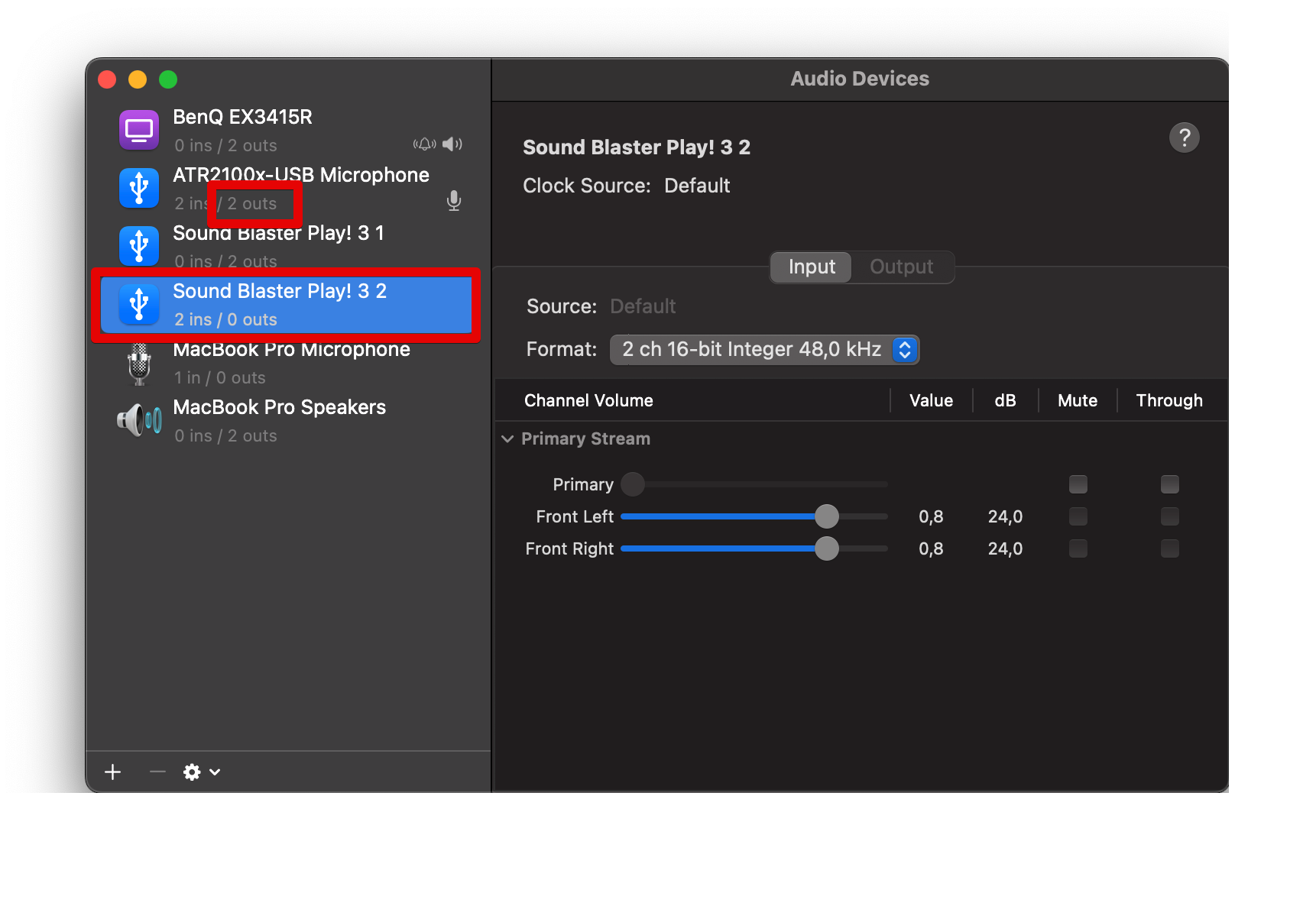Click the plus icon to add a device
Screen dimensions: 1316x906
[x=113, y=772]
